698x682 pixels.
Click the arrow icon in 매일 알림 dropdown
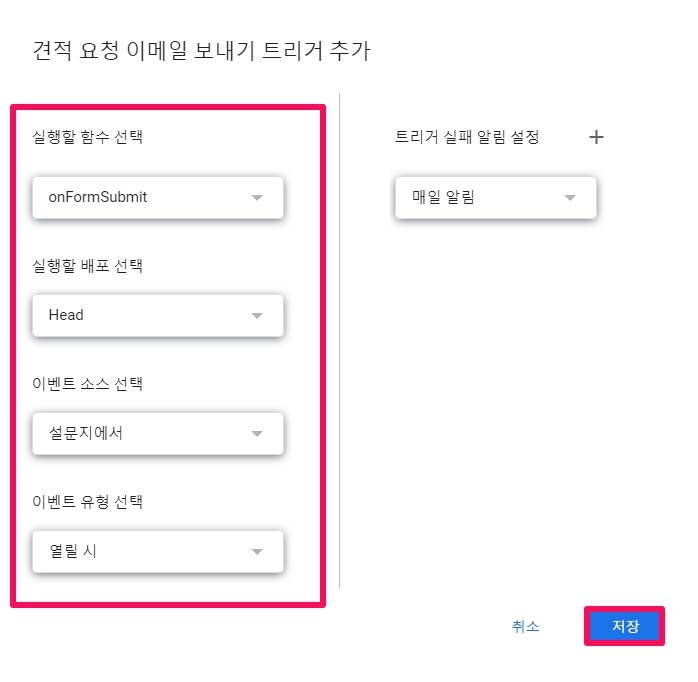(570, 198)
